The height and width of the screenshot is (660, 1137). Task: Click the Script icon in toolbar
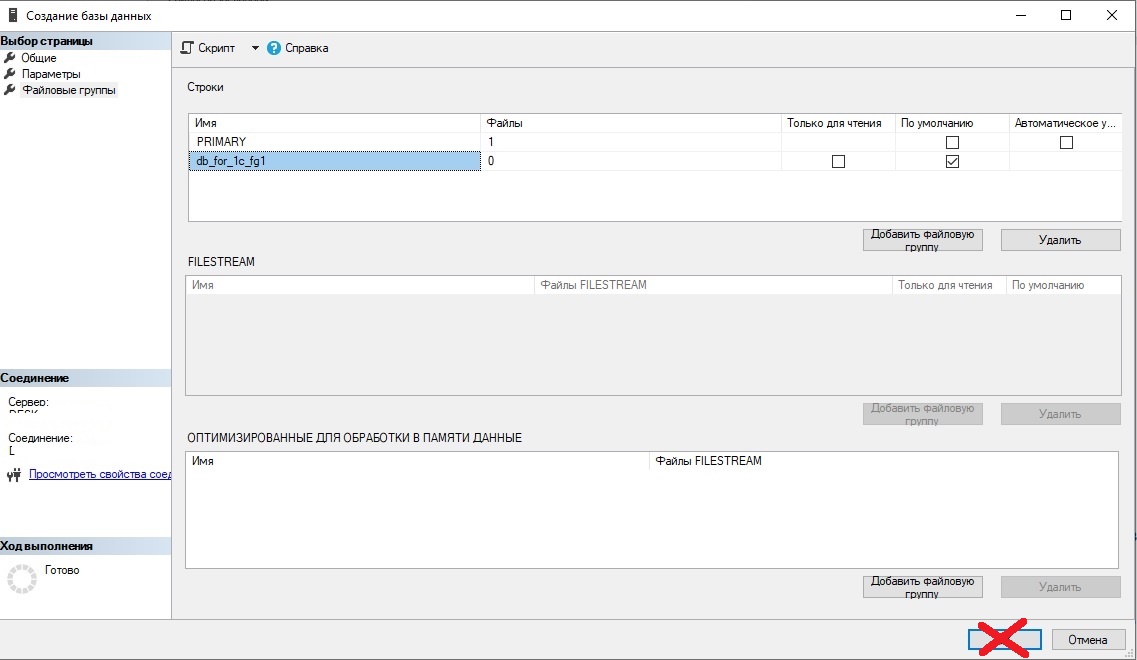click(187, 48)
